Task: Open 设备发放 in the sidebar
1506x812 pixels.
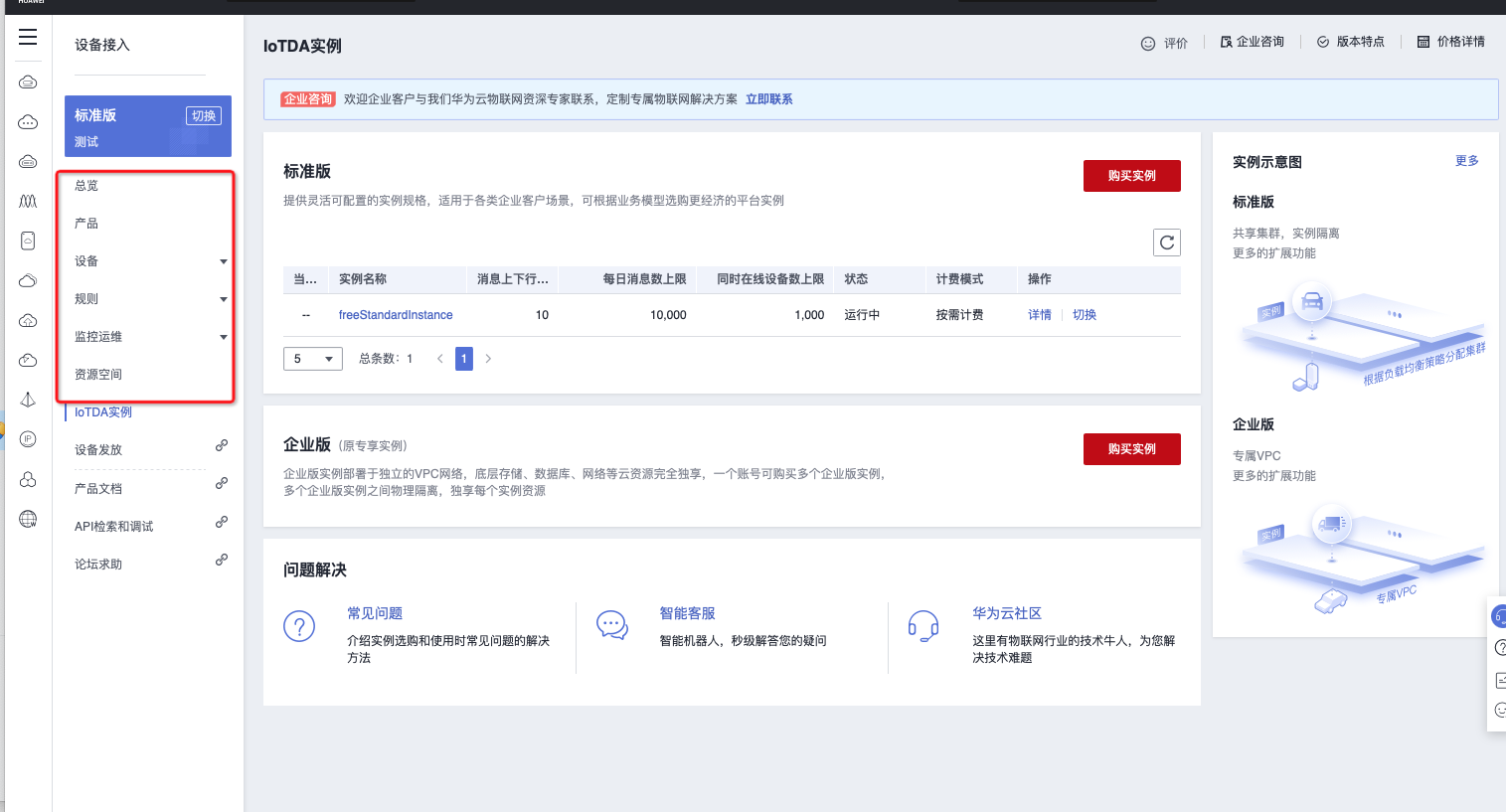Action: [x=98, y=450]
